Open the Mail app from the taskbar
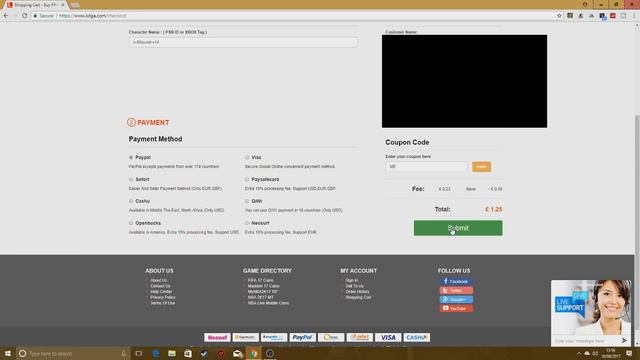Screen dimensions: 640x360 pyautogui.click(x=237, y=353)
